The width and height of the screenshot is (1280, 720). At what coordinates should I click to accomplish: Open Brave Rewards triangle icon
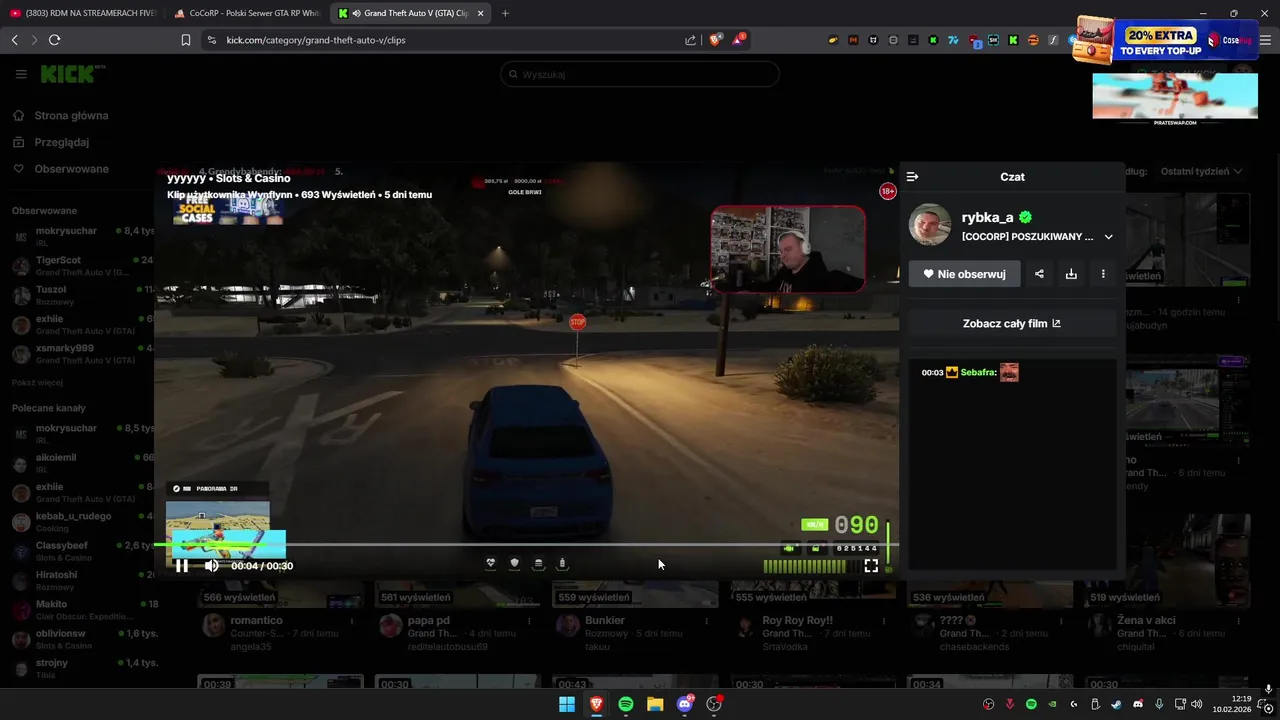pos(738,40)
